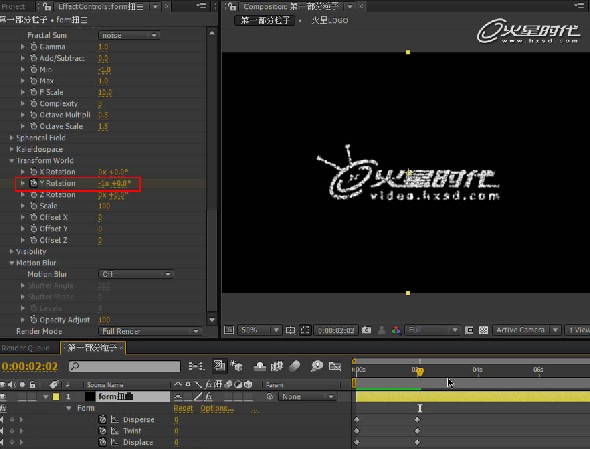Click the Graph Editor icon in timeline
590x449 pixels.
(x=335, y=366)
